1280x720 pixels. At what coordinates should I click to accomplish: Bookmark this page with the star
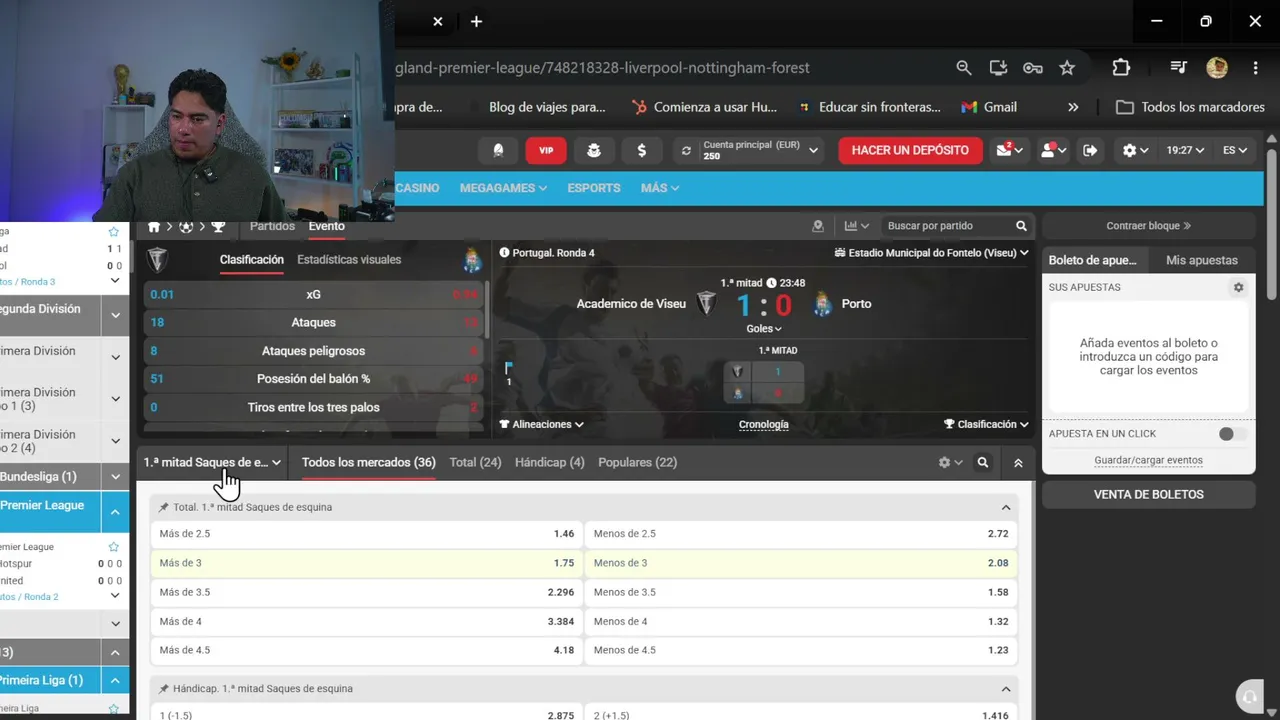tap(1067, 68)
